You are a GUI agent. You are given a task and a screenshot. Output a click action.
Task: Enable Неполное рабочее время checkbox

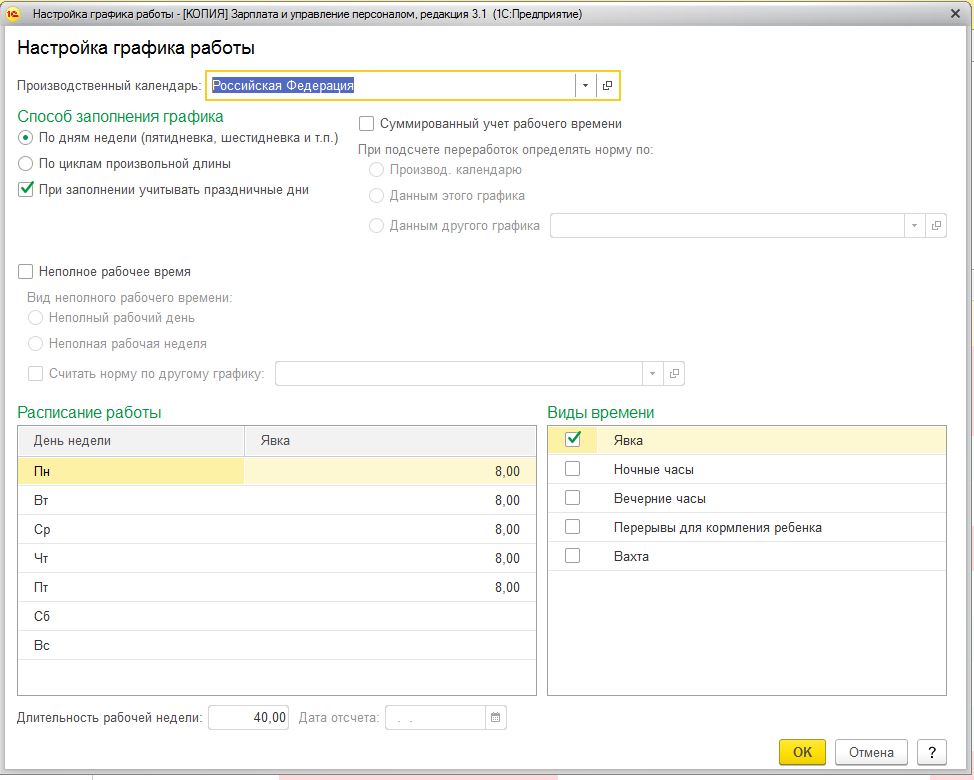[25, 271]
